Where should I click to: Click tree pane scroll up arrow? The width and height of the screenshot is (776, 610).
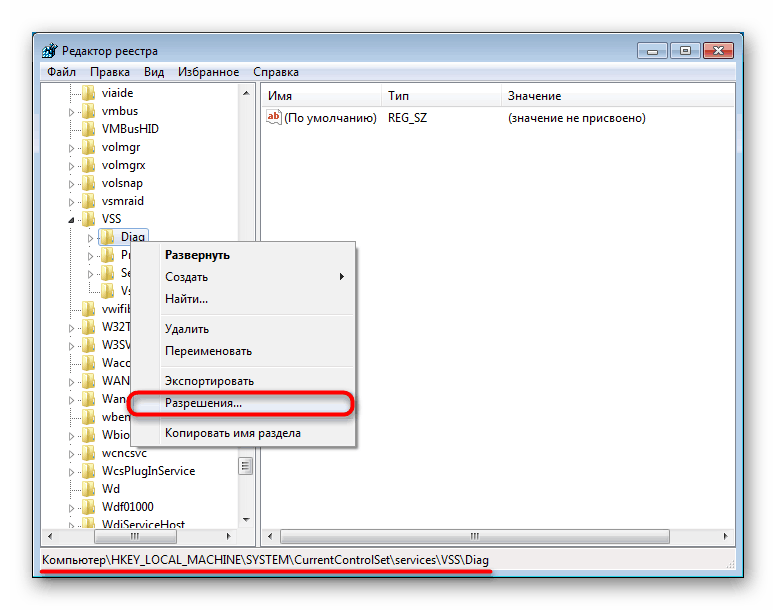[246, 93]
